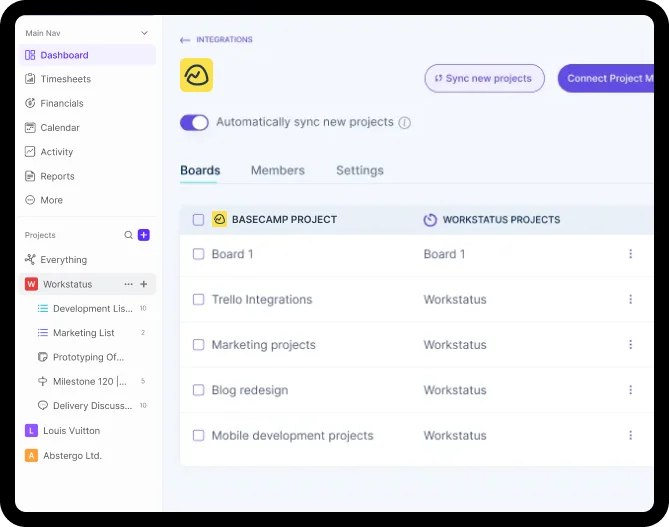Click the Calendar nav label
The height and width of the screenshot is (527, 669).
[60, 128]
